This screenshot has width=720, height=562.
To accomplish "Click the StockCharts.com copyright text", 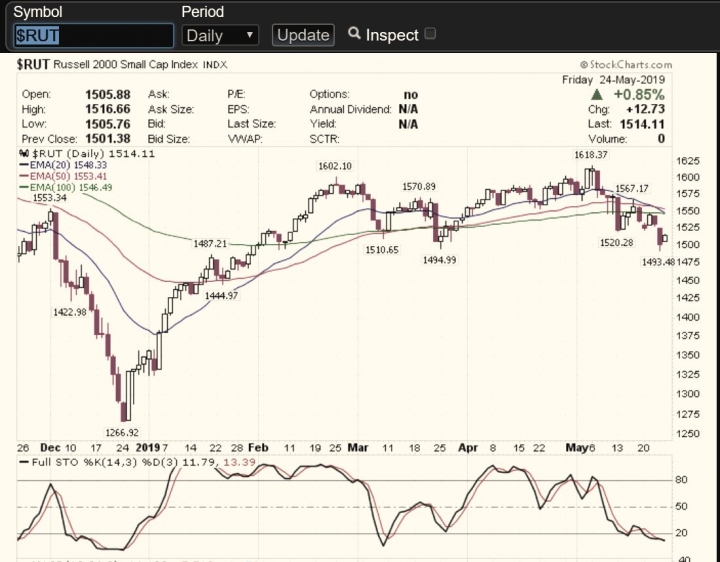I will click(626, 64).
